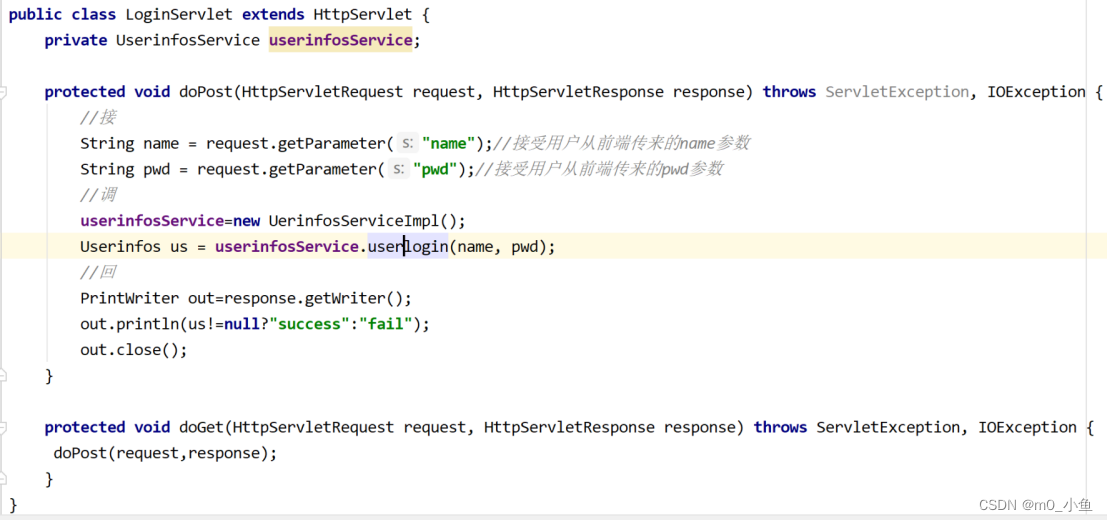Click ServletException on the doGet declaration line
Viewport: 1108px width, 521px height.
[x=888, y=428]
